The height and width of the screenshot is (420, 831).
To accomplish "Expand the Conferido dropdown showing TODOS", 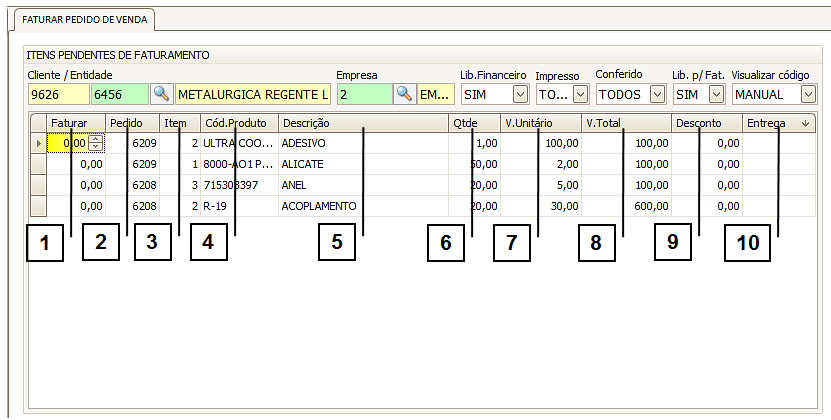I will tap(656, 94).
